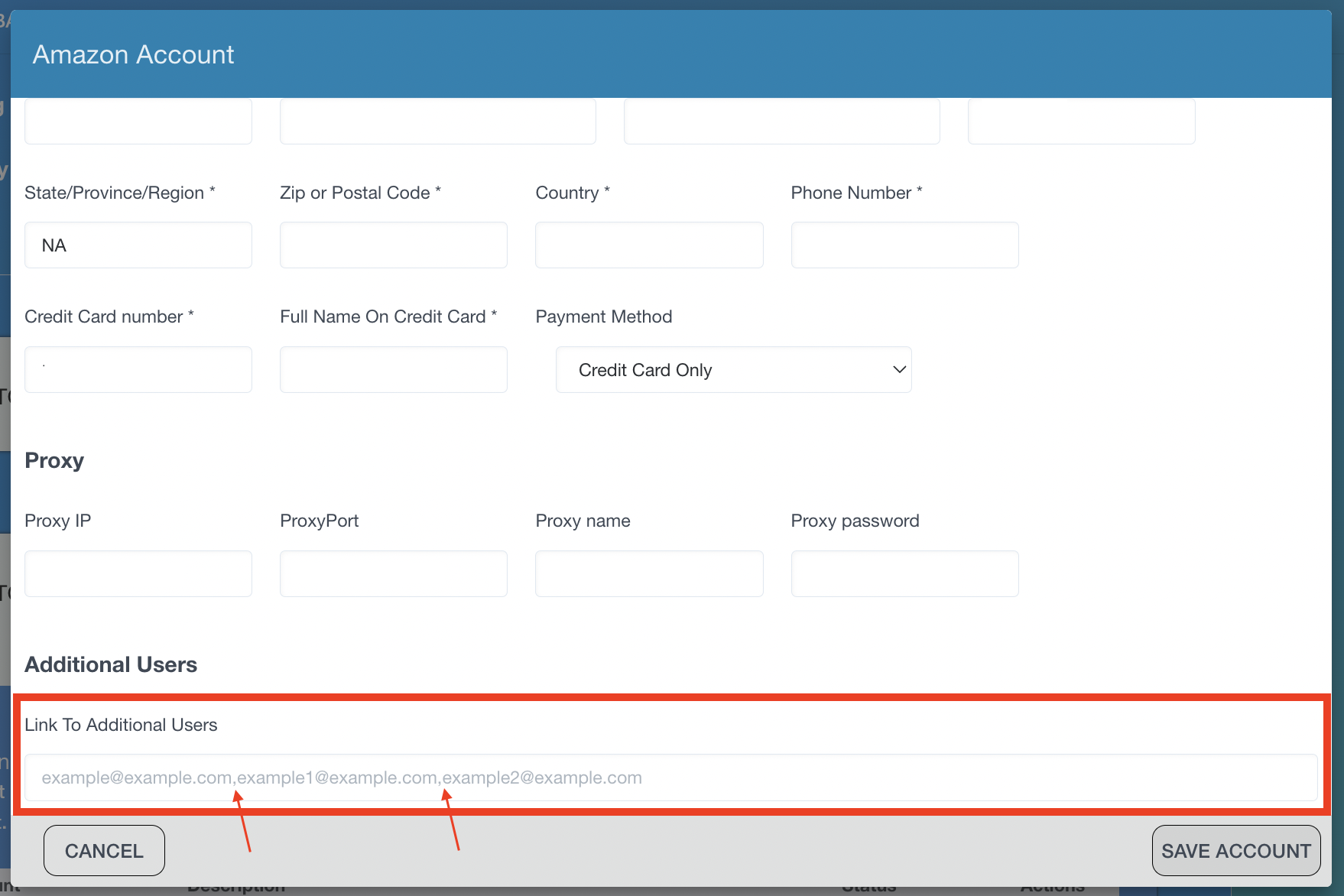Click the Phone Number input field

[904, 245]
